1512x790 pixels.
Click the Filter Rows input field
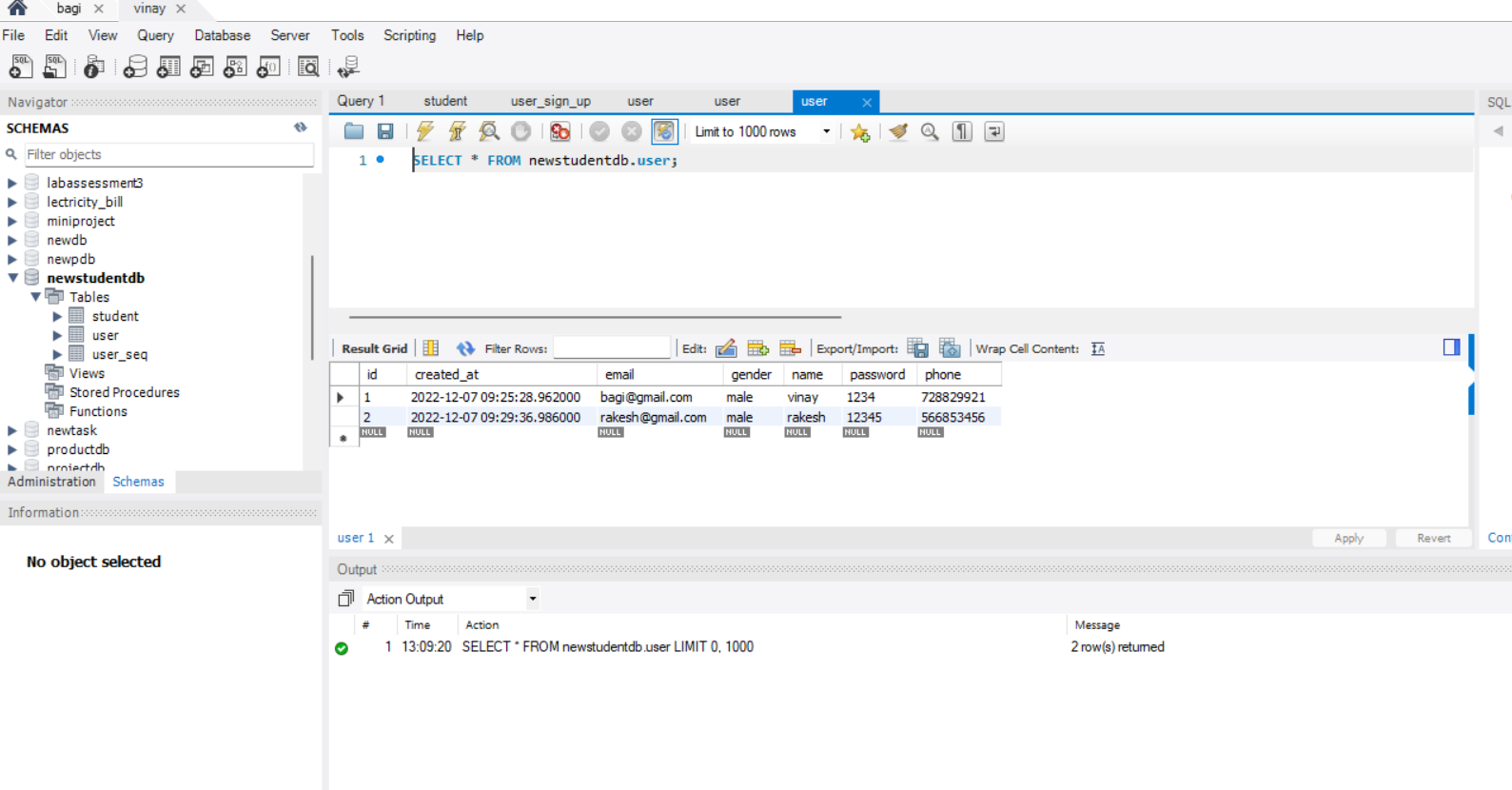click(612, 348)
